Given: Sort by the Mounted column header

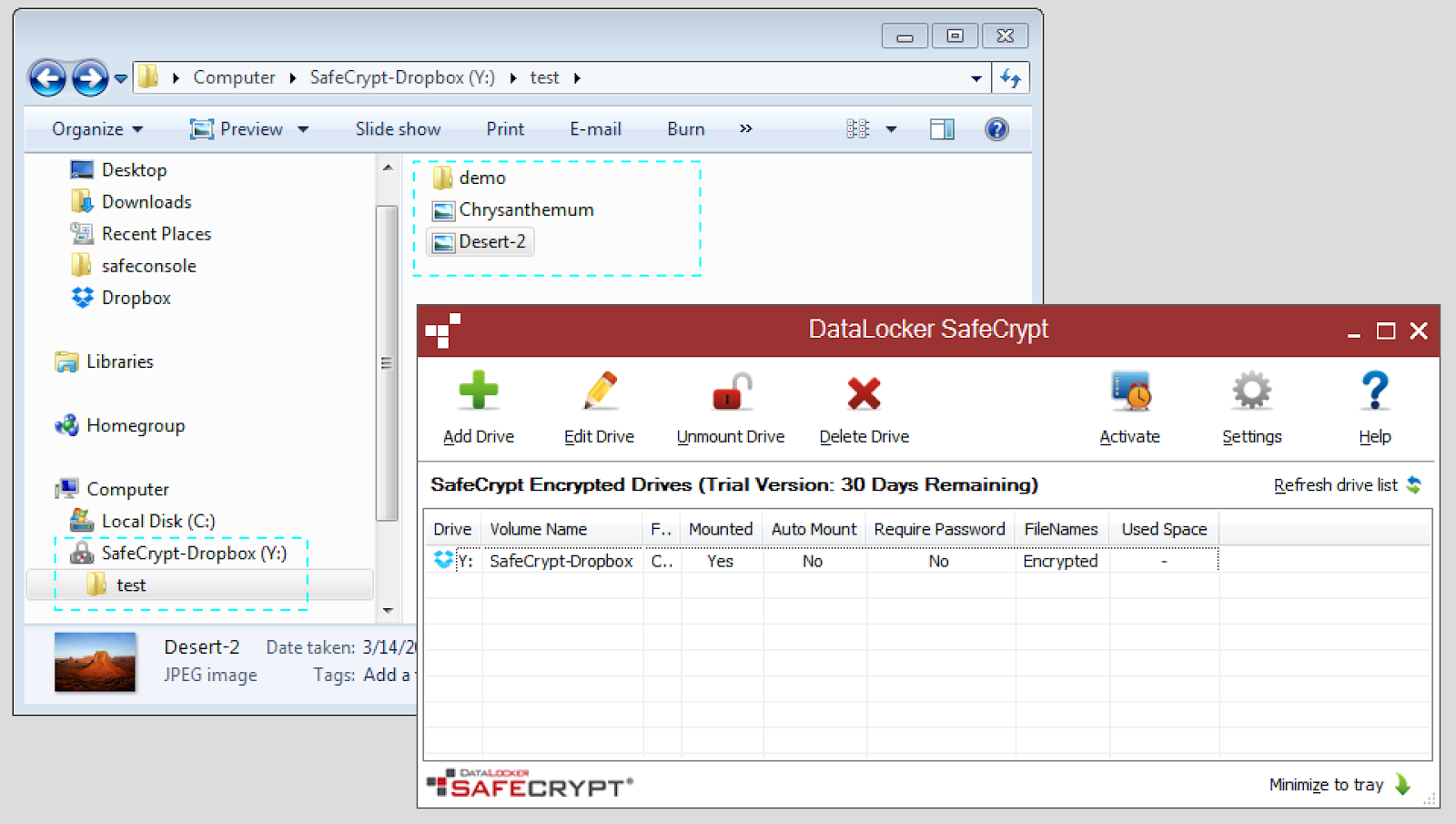Looking at the screenshot, I should point(721,529).
